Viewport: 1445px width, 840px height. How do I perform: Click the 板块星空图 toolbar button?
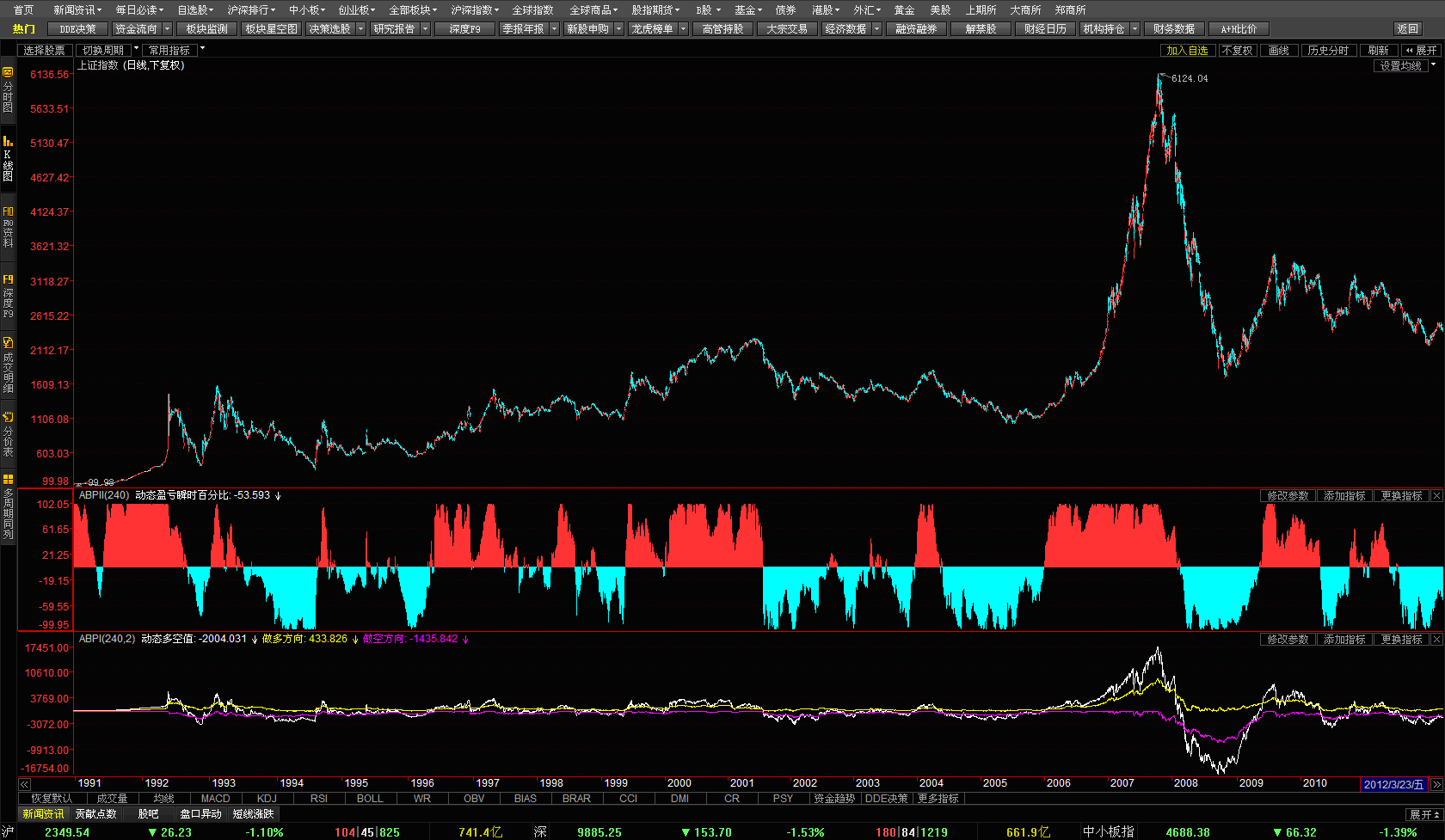(x=271, y=29)
